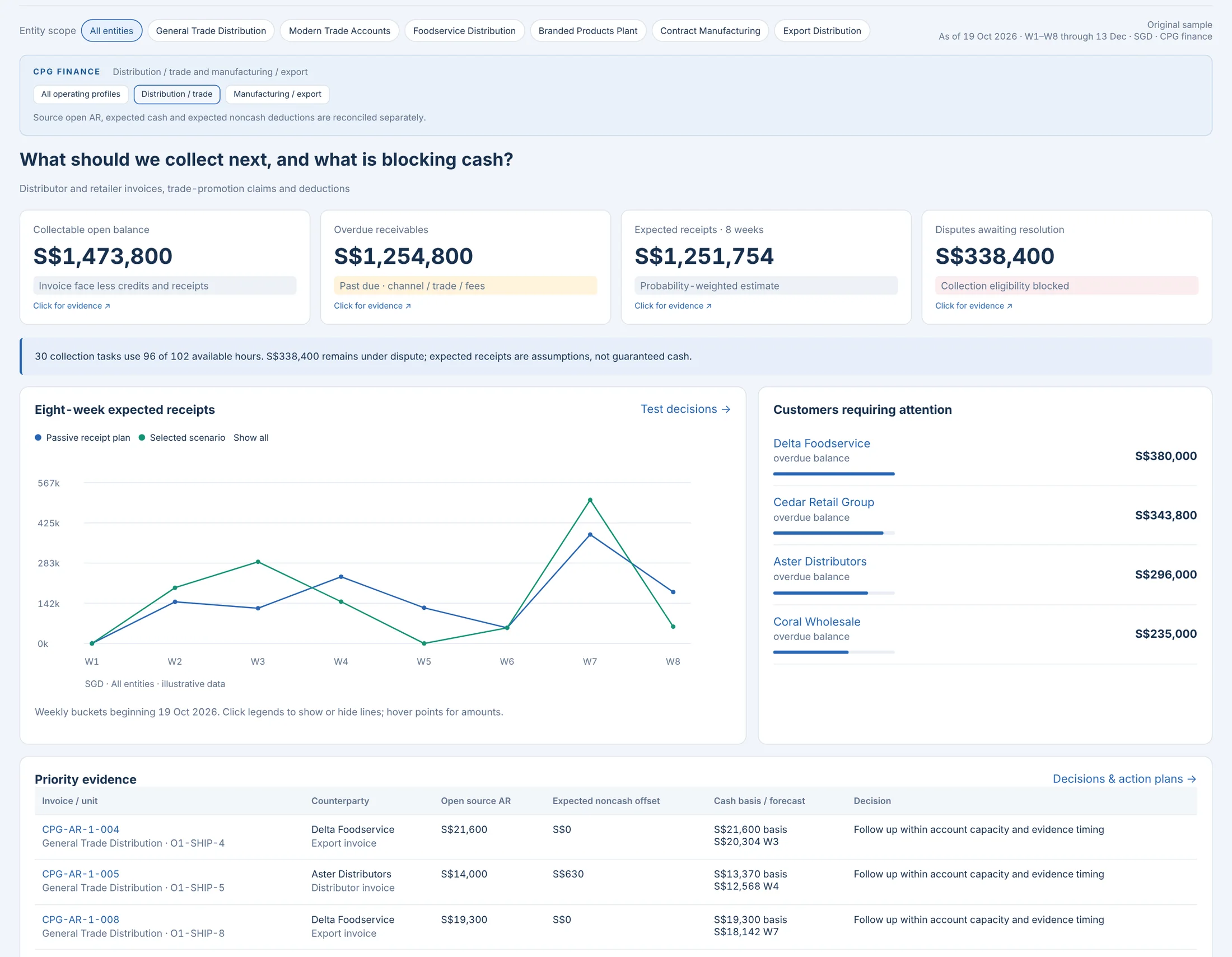This screenshot has width=1232, height=957.
Task: Click the S$338,400 disputes value
Action: [x=995, y=256]
